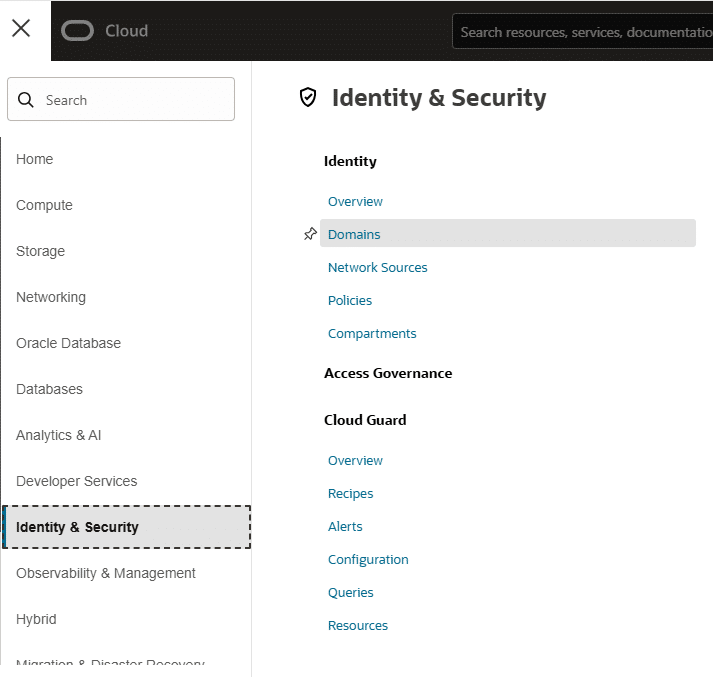Focus the top resources search bar
The image size is (713, 677).
582,31
